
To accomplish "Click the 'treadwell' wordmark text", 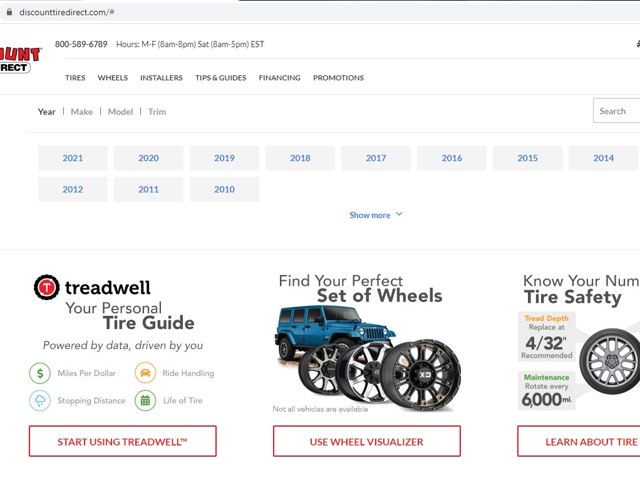I will pyautogui.click(x=108, y=287).
